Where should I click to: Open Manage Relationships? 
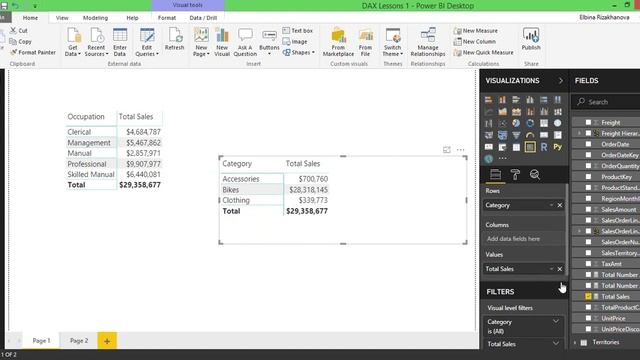428,42
